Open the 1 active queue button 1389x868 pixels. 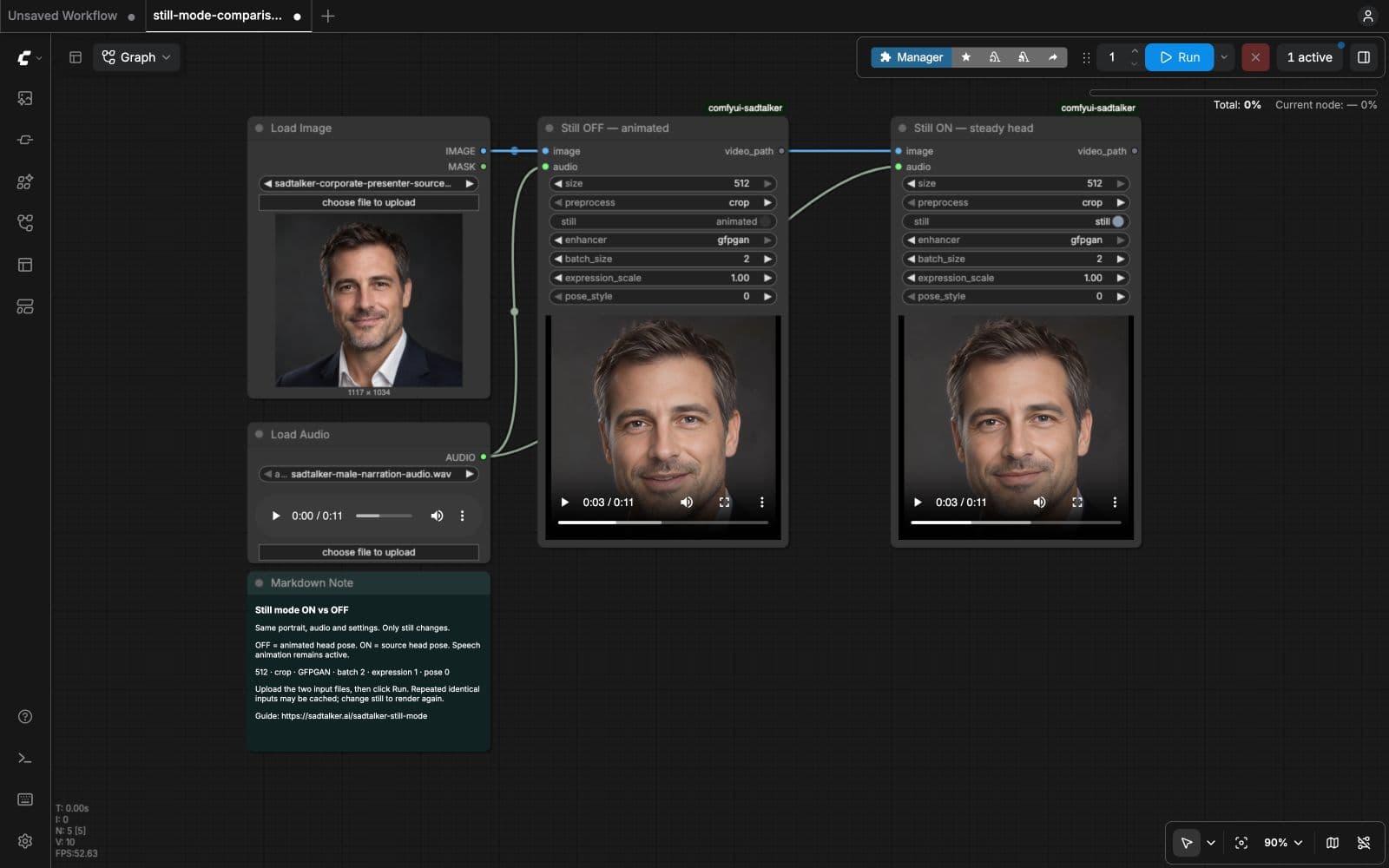point(1309,57)
